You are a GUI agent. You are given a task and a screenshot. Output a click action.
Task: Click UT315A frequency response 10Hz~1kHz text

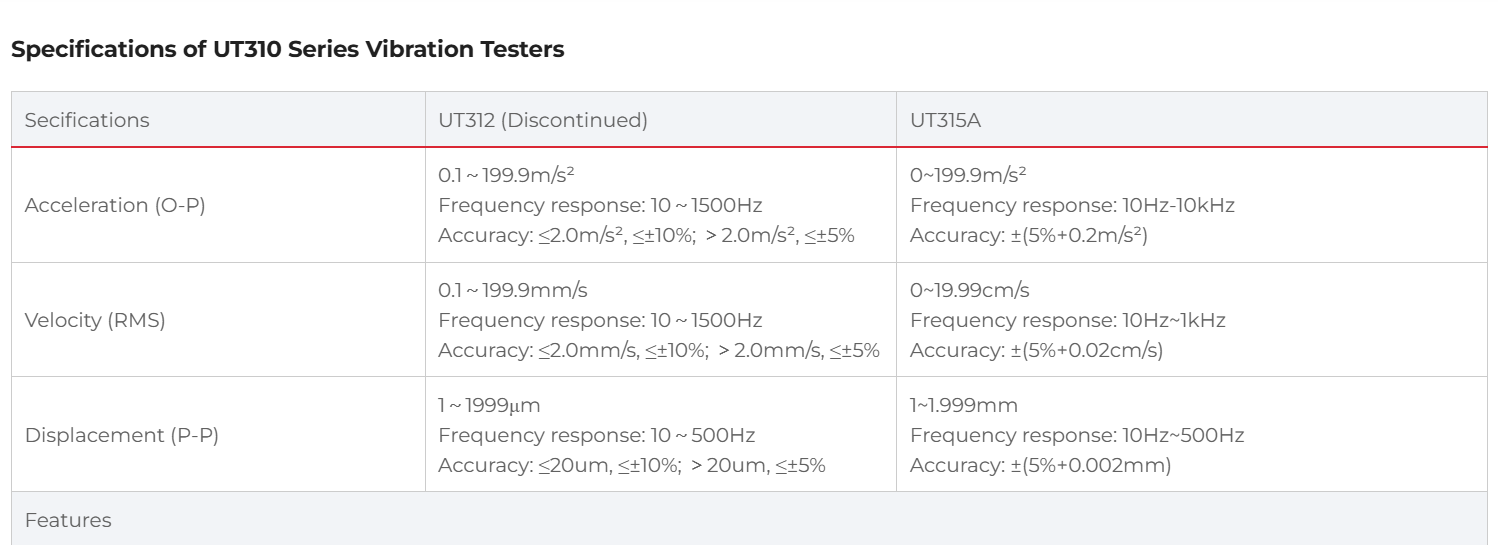click(1068, 320)
